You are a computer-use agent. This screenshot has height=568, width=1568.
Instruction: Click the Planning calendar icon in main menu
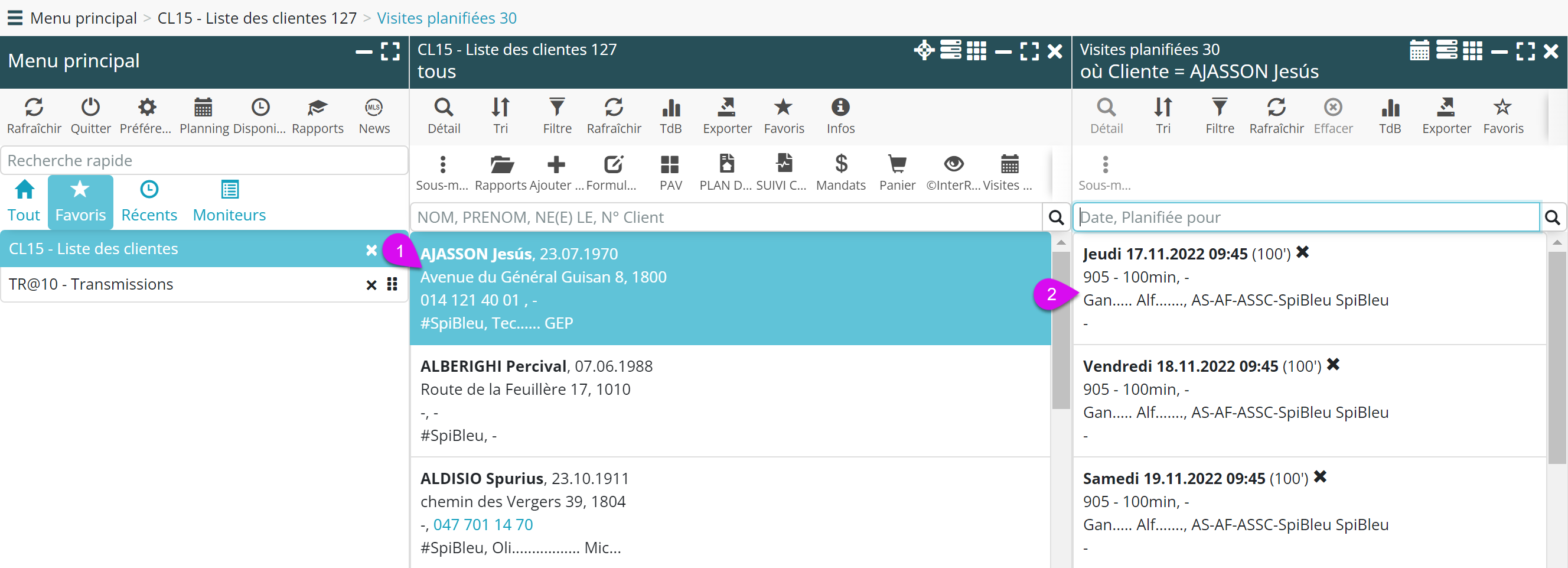tap(203, 109)
